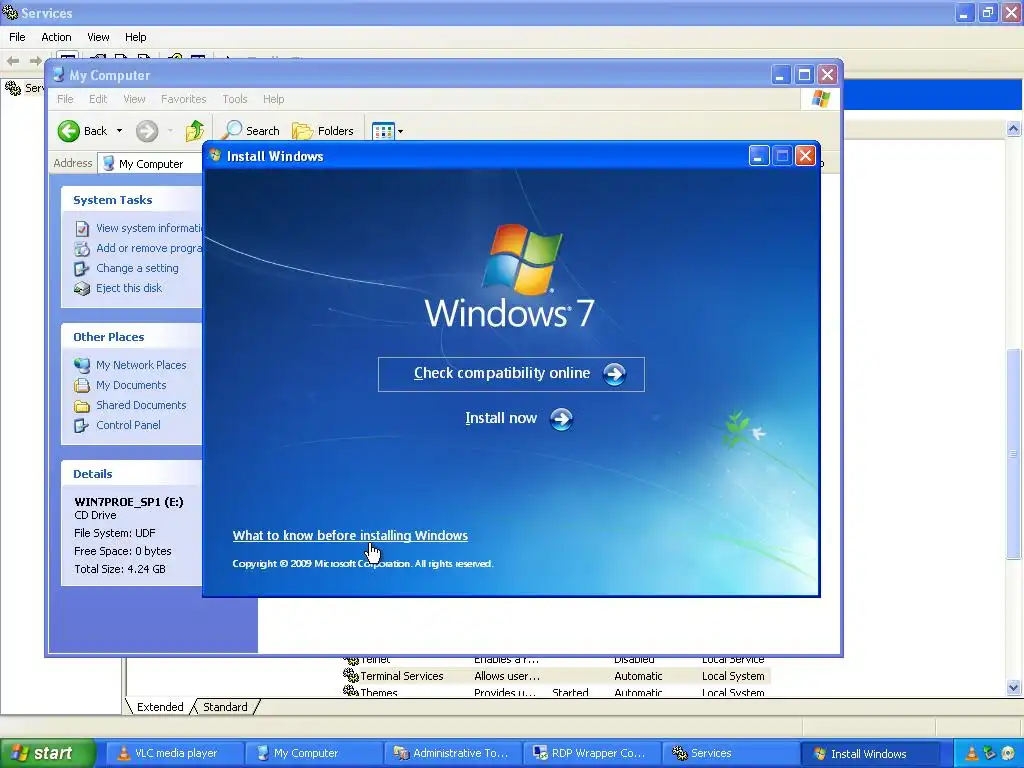
Task: Open My Computer Favorites menu
Action: coord(184,99)
